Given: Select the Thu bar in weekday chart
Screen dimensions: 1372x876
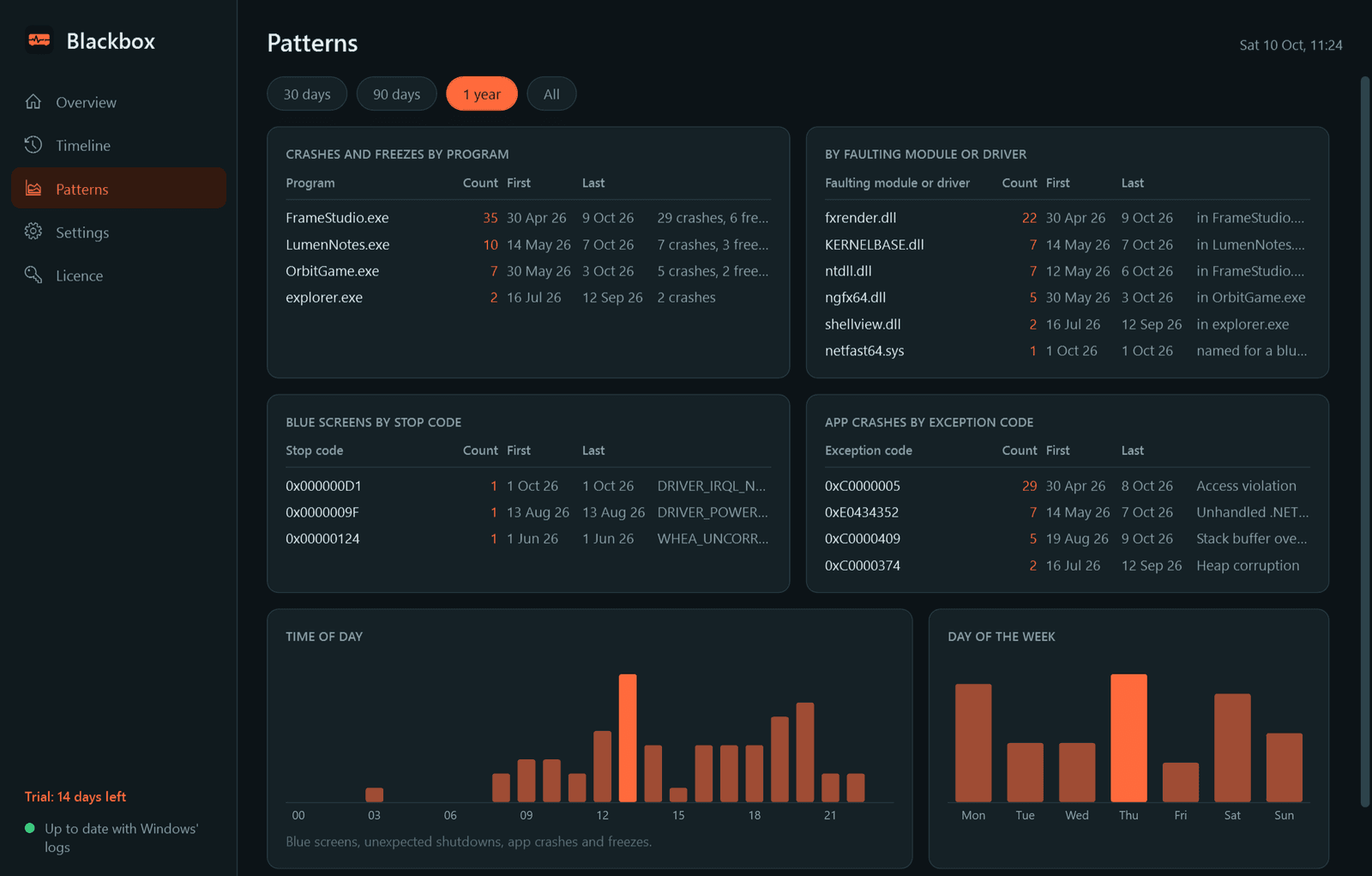Looking at the screenshot, I should 1128,738.
